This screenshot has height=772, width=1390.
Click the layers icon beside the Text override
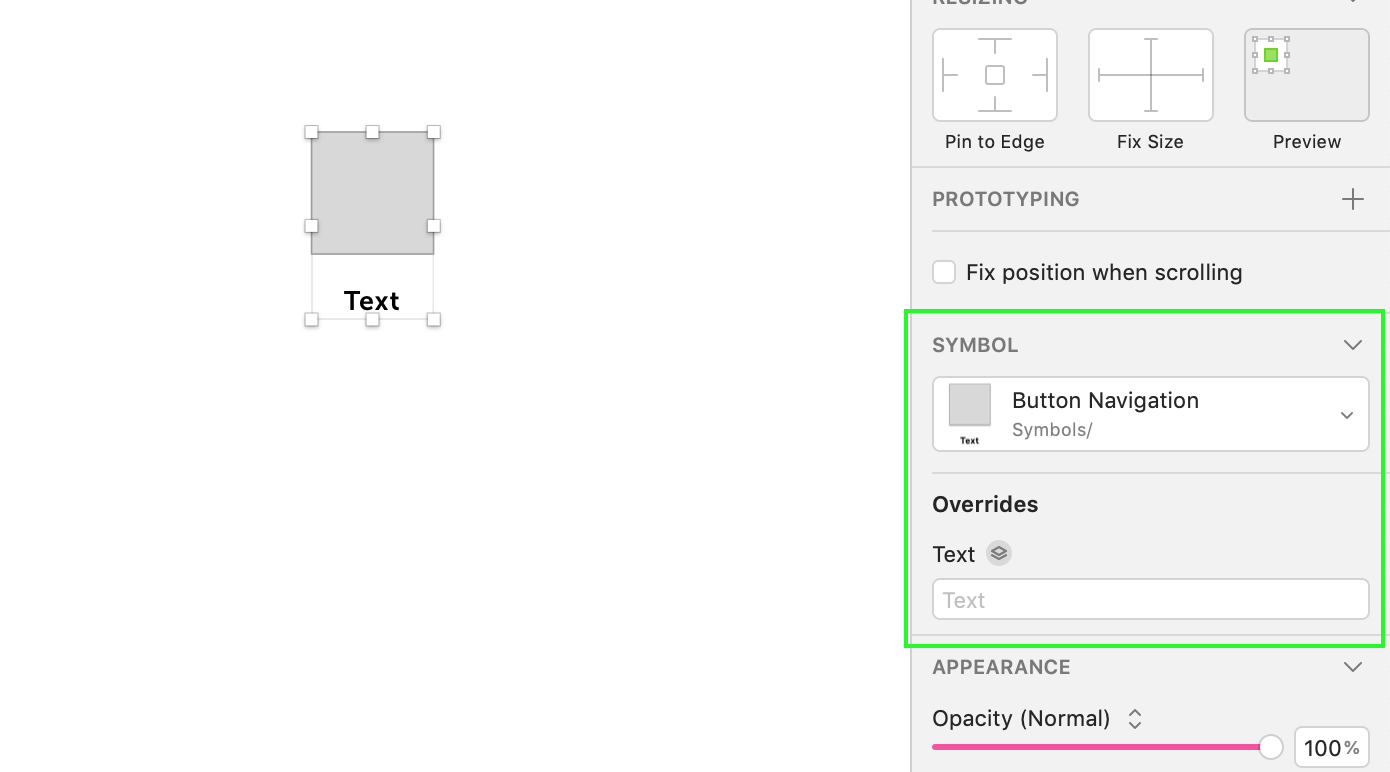tap(998, 553)
